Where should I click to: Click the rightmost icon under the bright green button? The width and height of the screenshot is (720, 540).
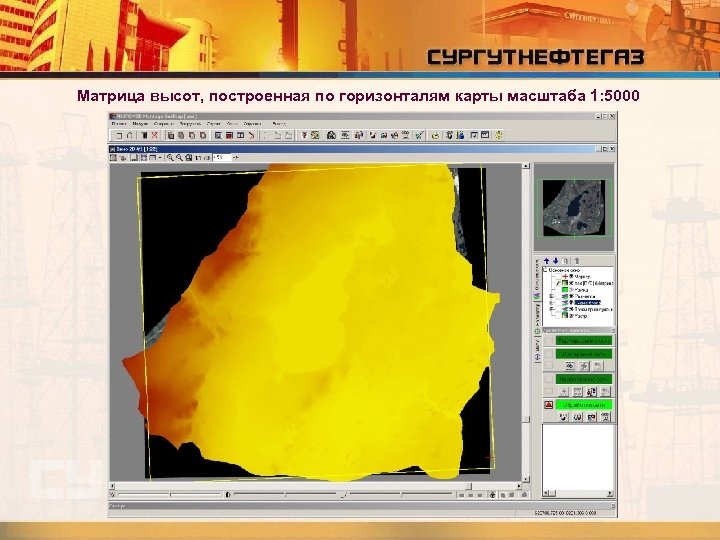click(x=606, y=417)
